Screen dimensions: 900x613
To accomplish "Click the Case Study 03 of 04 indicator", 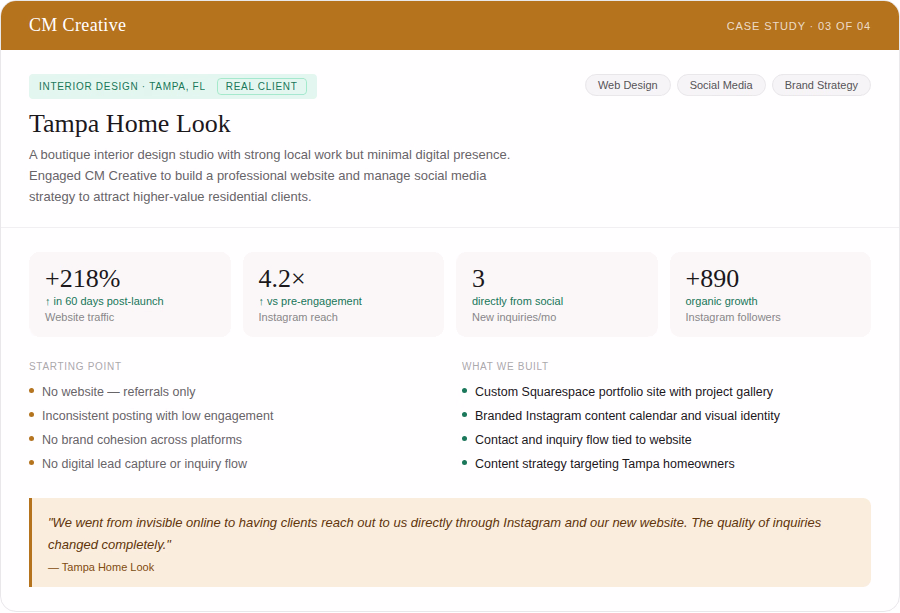I will 798,26.
